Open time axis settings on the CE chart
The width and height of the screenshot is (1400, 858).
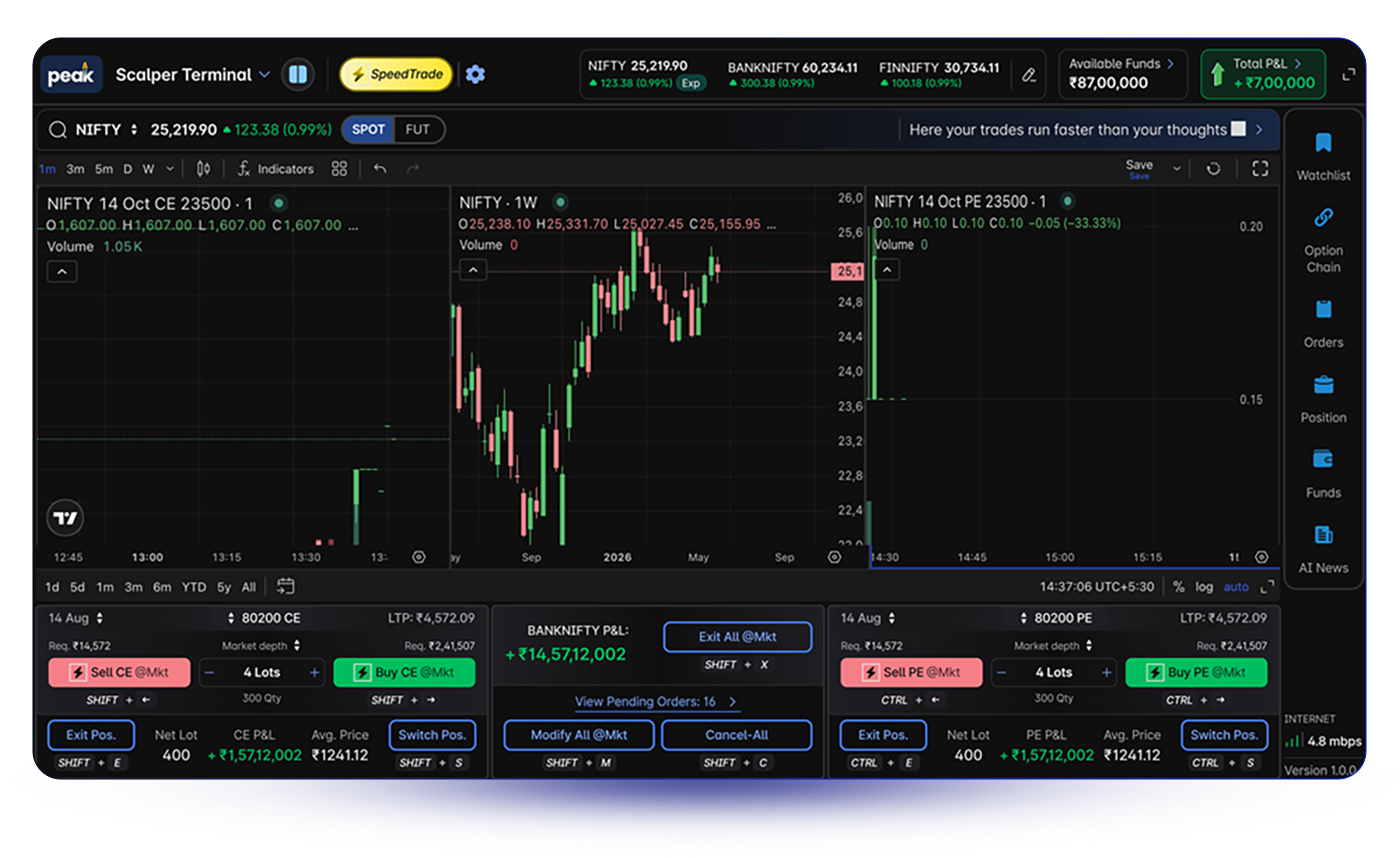click(419, 557)
